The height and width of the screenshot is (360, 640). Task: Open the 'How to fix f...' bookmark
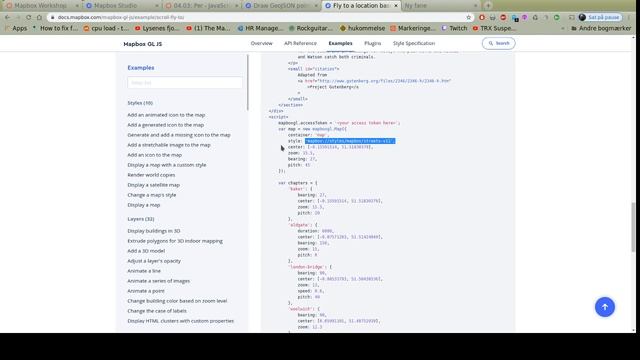55,28
